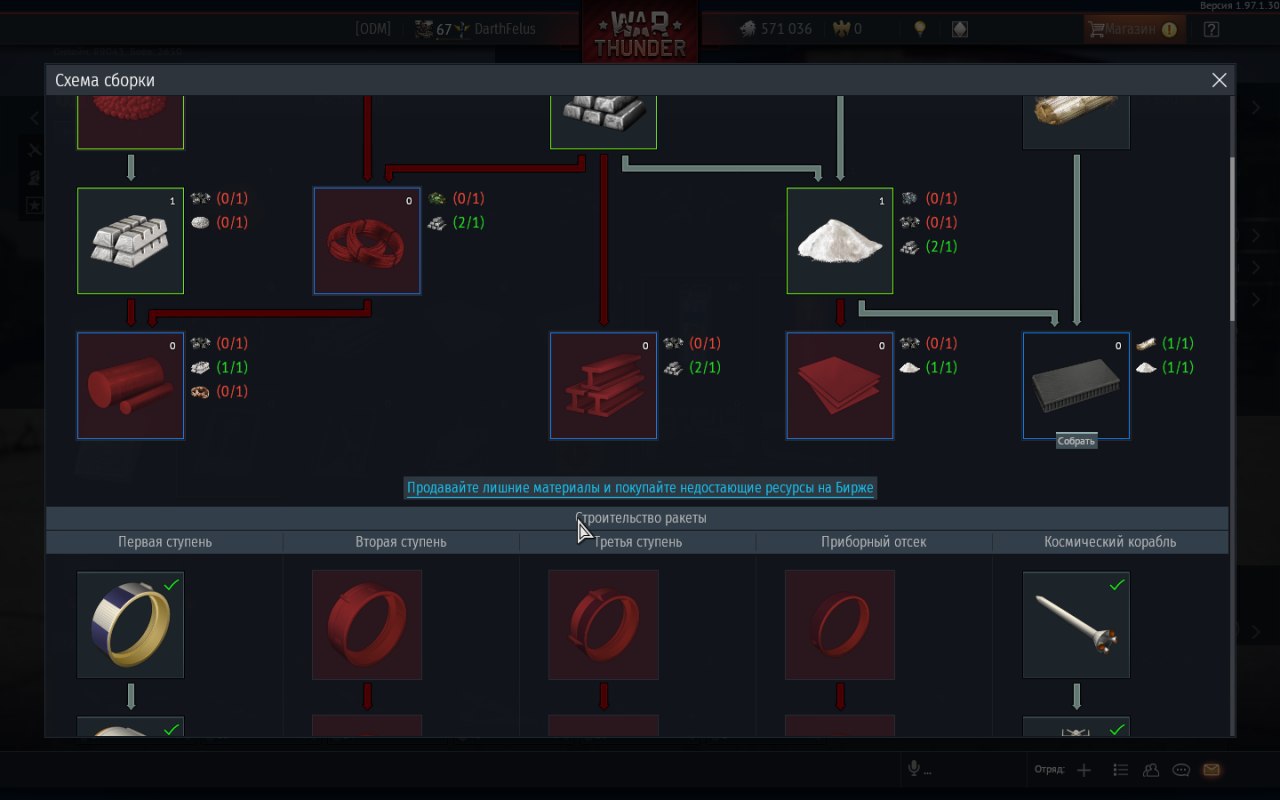Select the dark carbon panel item
The width and height of the screenshot is (1280, 800).
[x=1076, y=386]
